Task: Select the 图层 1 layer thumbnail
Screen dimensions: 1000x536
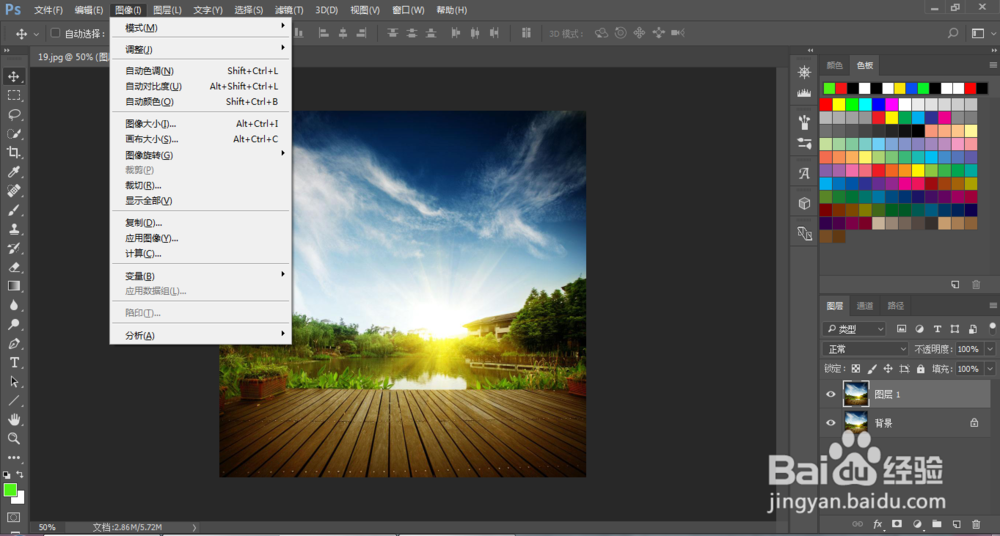Action: (x=855, y=394)
